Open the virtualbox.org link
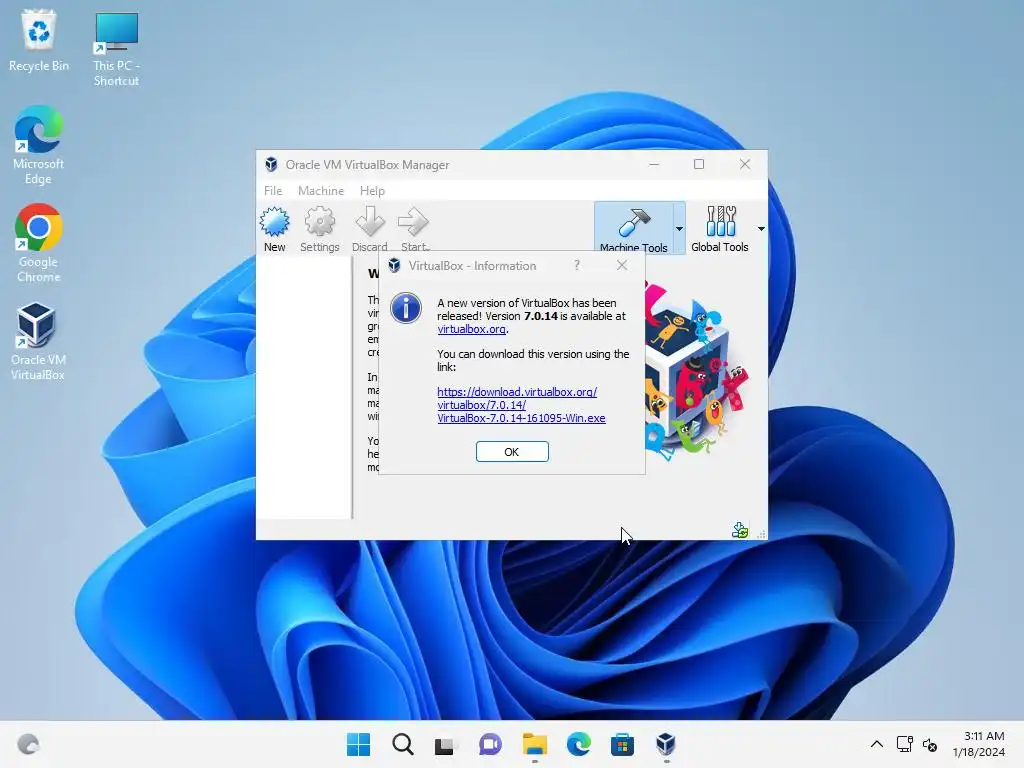This screenshot has width=1024, height=768. (472, 329)
